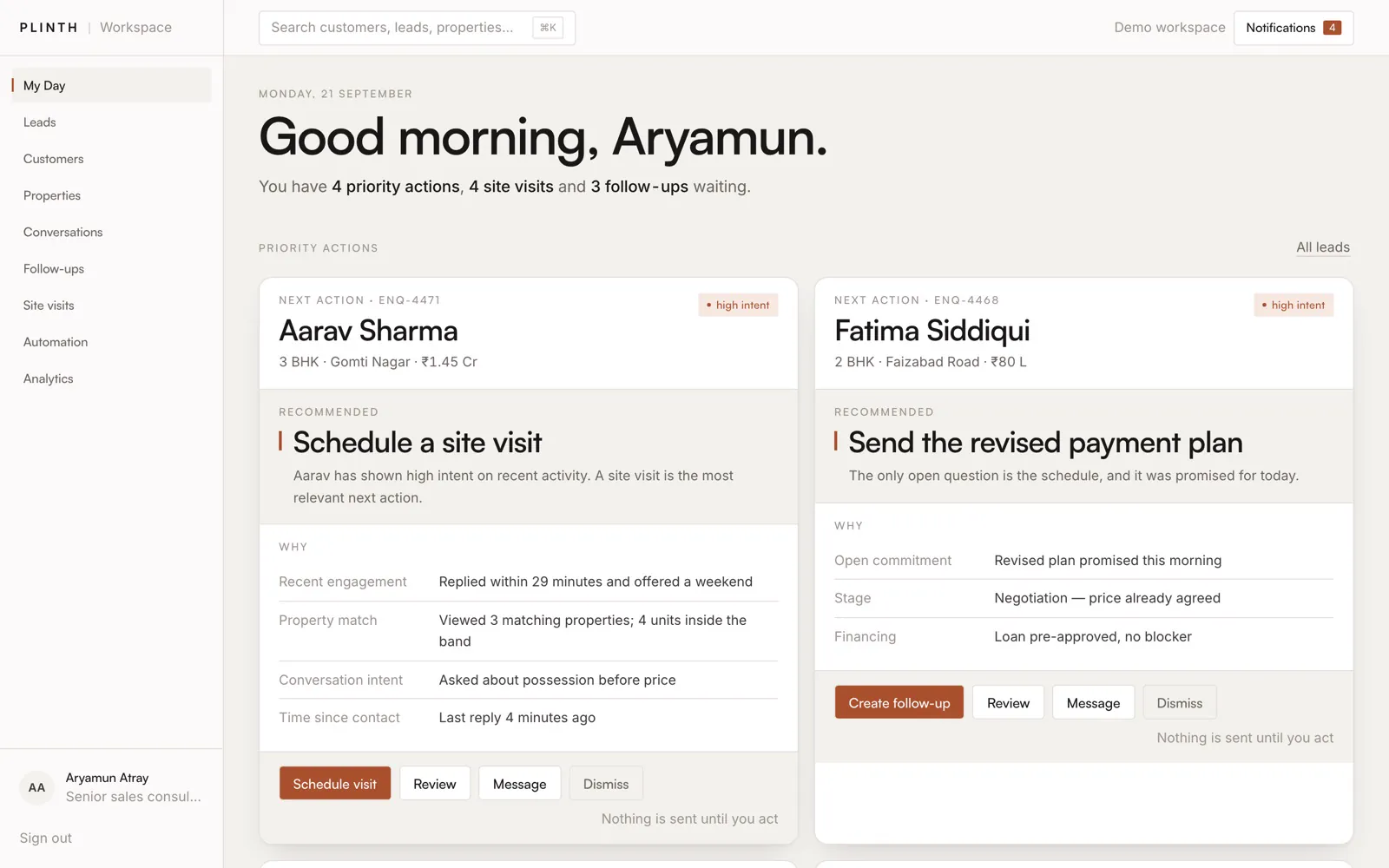Image resolution: width=1389 pixels, height=868 pixels.
Task: Dismiss Aarav Sharma's action card
Action: tap(606, 784)
